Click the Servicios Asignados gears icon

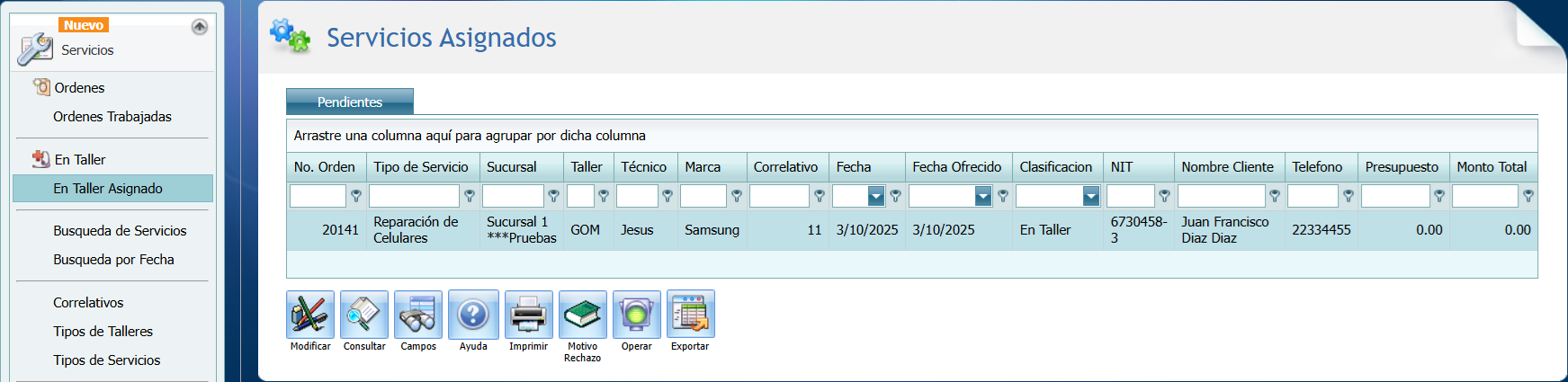click(290, 35)
